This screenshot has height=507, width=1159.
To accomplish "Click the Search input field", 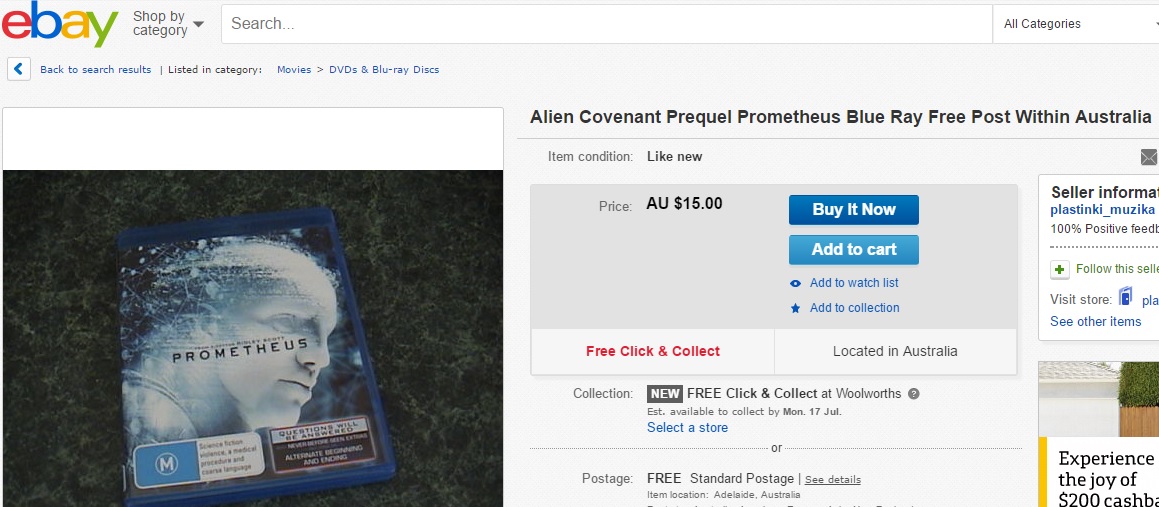I will (606, 24).
